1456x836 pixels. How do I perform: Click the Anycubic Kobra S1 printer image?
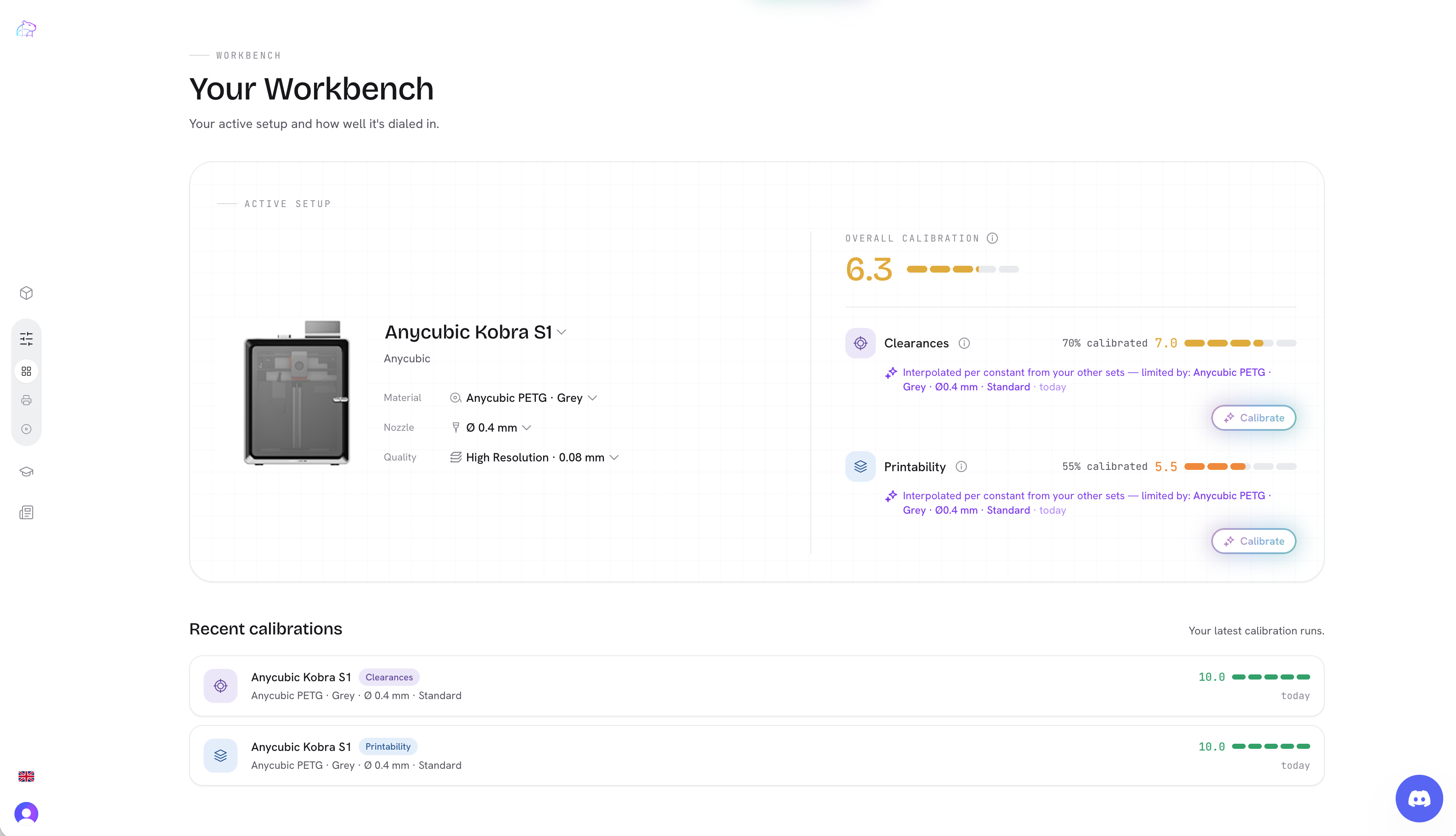tap(297, 393)
